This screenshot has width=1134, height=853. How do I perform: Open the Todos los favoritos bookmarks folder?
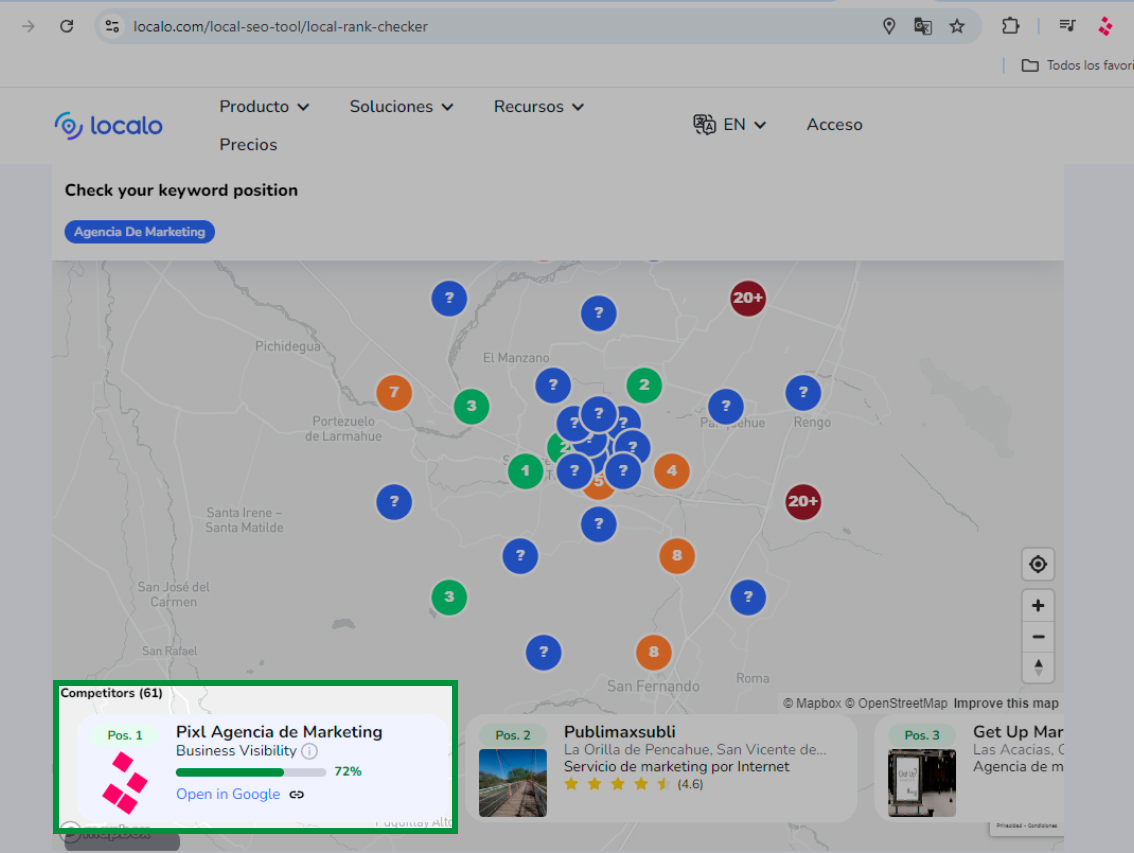tap(1077, 65)
